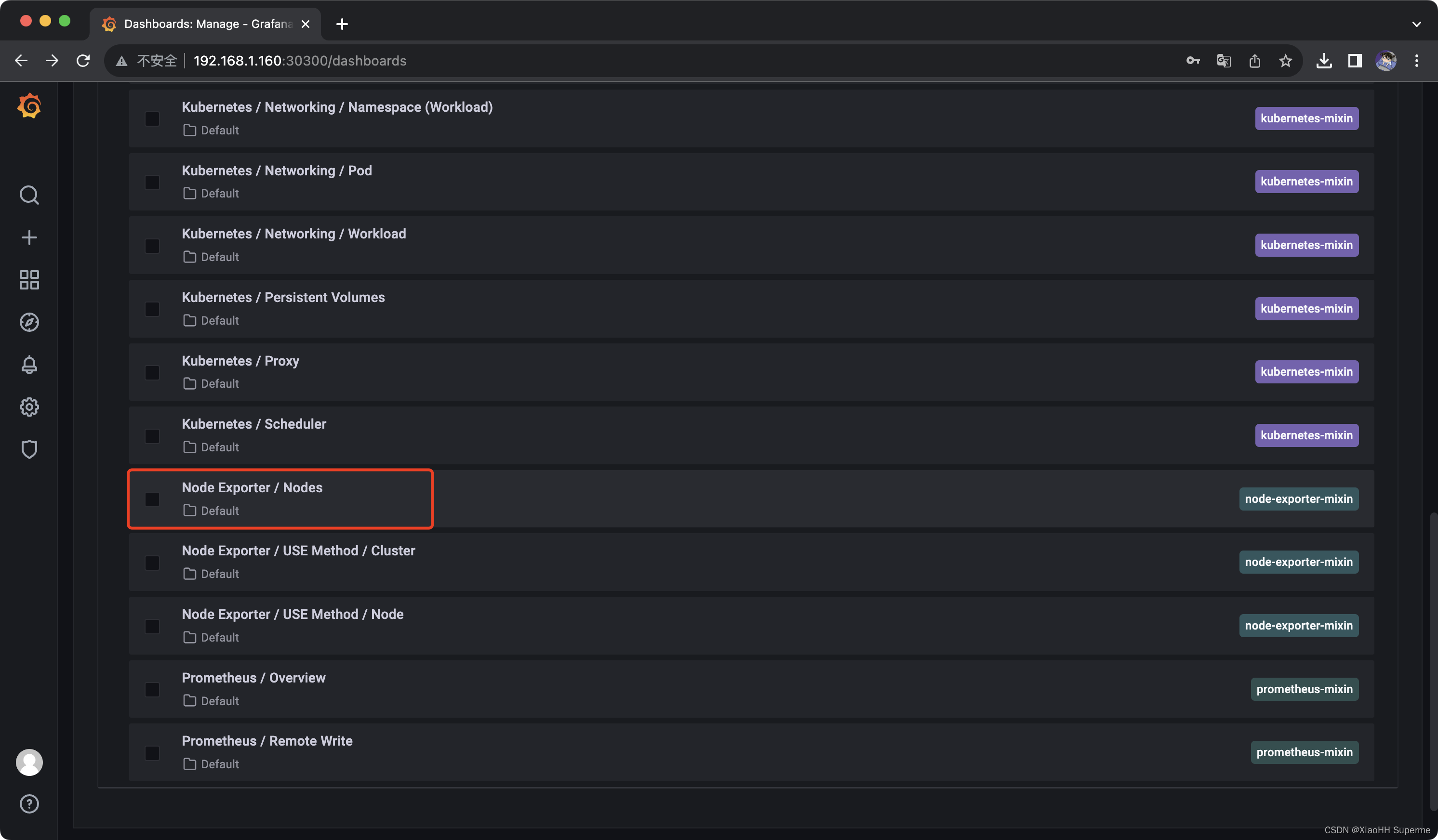Select the Dashboards: Manage browser tab
The height and width of the screenshot is (840, 1438).
pyautogui.click(x=205, y=24)
